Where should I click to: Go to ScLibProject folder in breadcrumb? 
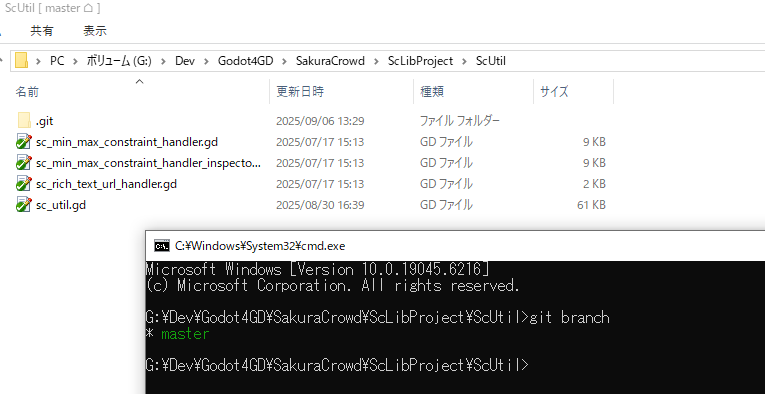click(421, 61)
